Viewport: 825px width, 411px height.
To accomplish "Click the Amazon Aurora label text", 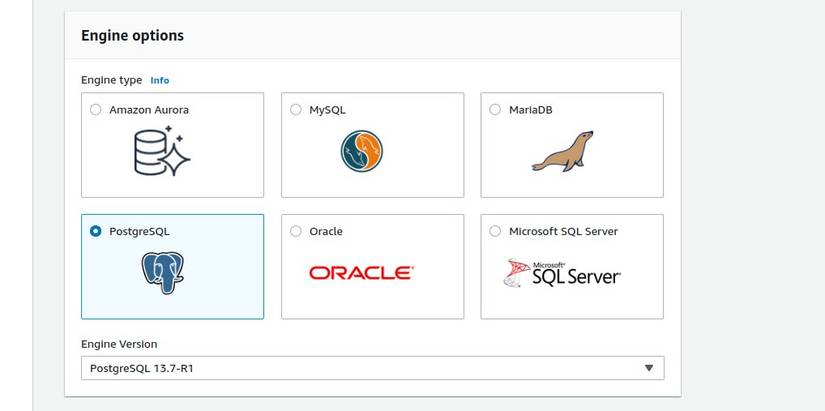I will [149, 110].
